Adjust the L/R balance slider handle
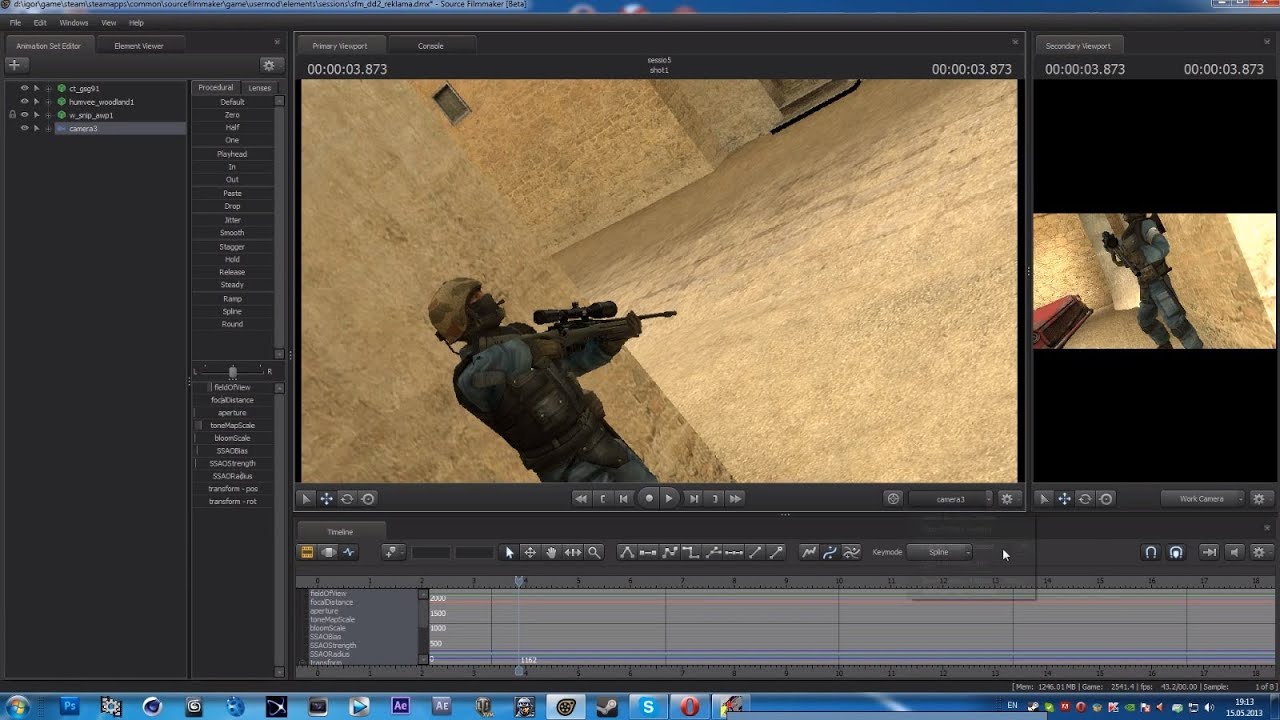The image size is (1280, 720). 232,371
